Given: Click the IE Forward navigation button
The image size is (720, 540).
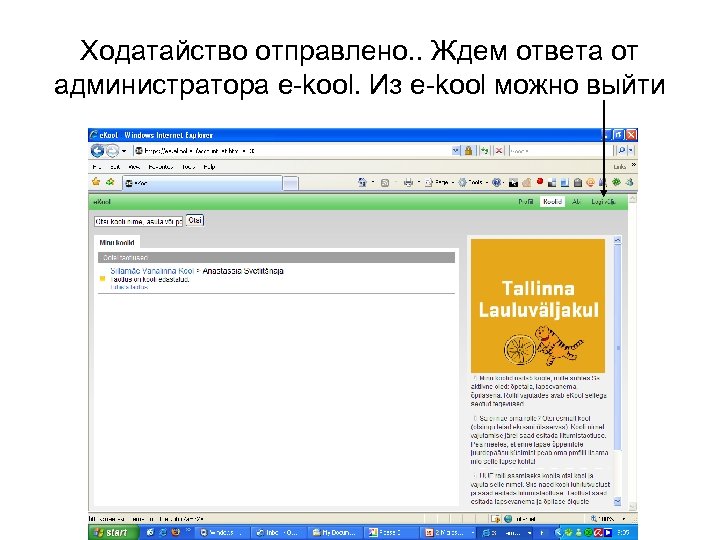Looking at the screenshot, I should tap(112, 151).
